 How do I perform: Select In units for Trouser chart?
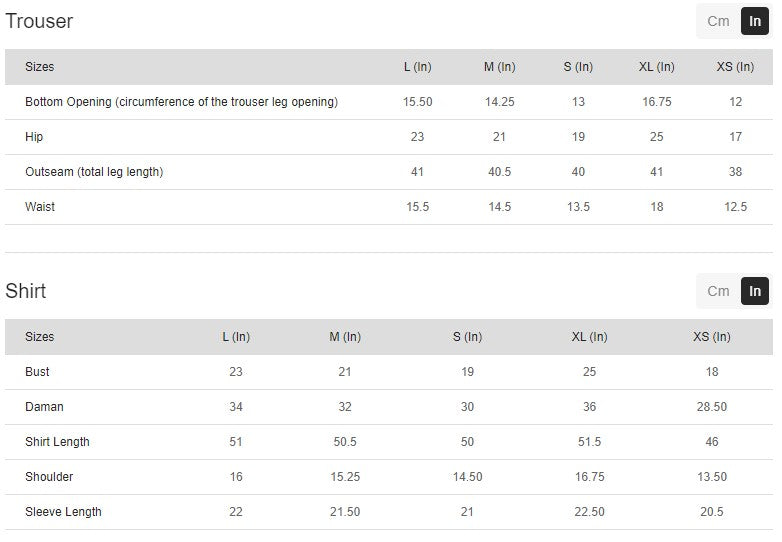[x=755, y=21]
